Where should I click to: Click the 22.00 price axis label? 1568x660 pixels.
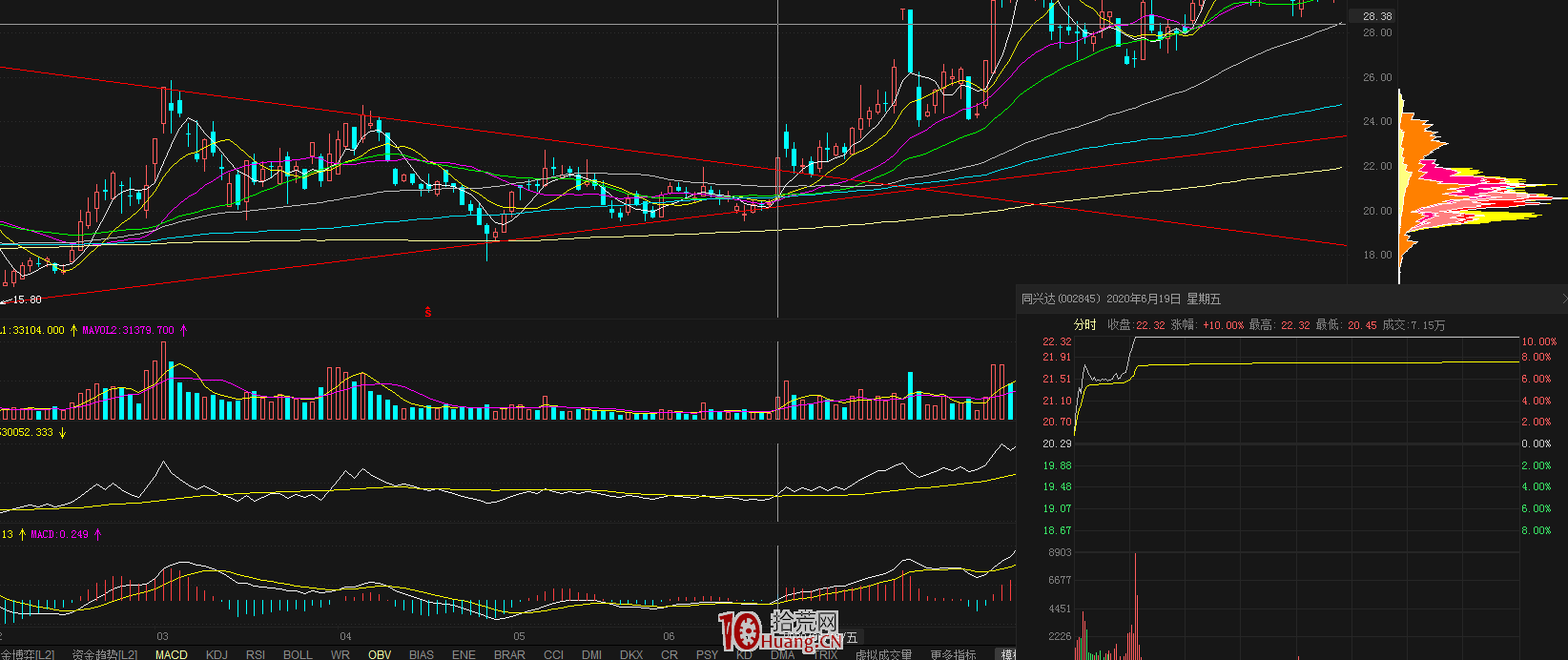tap(1377, 166)
